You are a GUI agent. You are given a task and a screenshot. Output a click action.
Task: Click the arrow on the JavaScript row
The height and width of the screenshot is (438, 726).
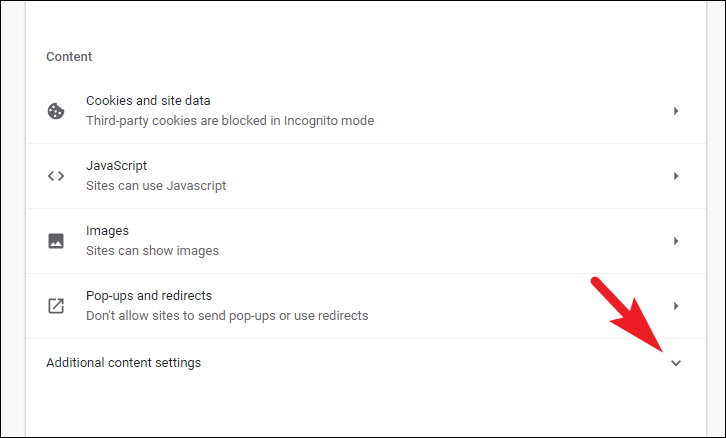[676, 176]
